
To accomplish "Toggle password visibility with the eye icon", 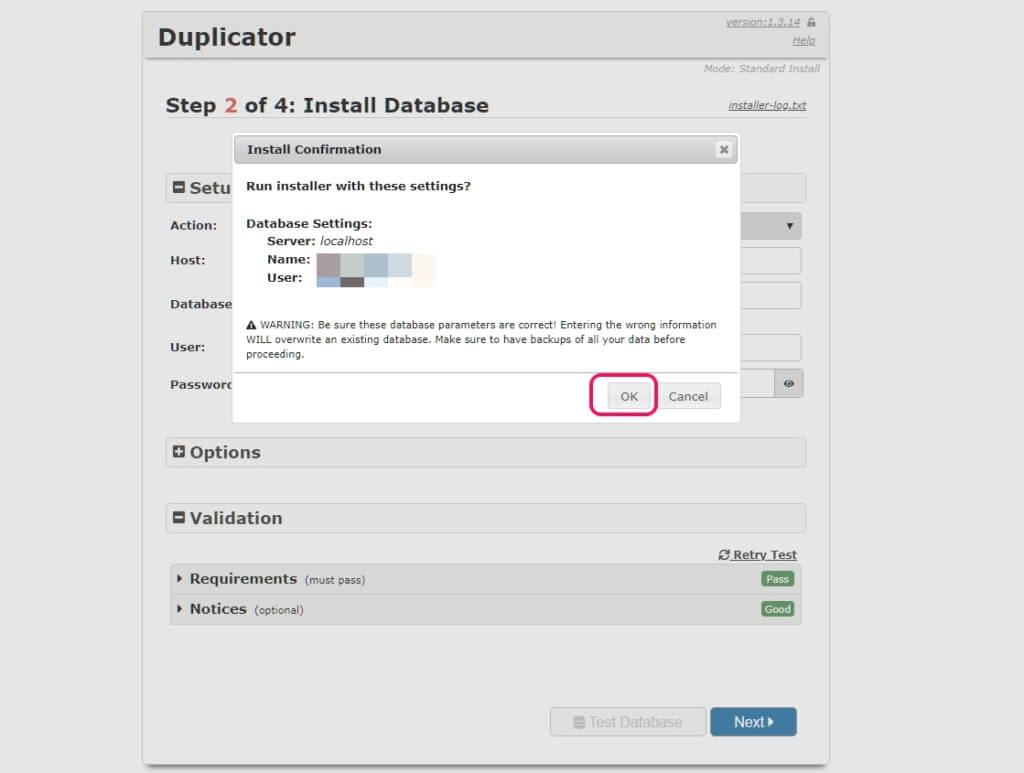I will 789,383.
